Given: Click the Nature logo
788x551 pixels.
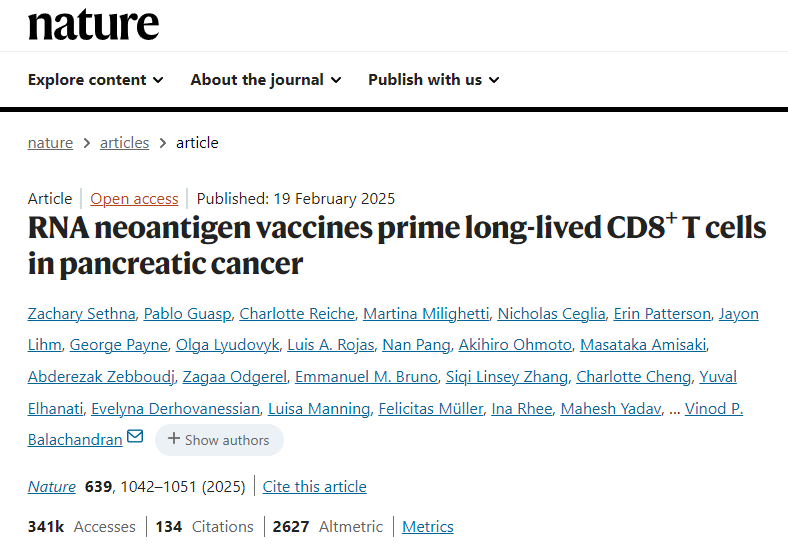Looking at the screenshot, I should point(93,25).
